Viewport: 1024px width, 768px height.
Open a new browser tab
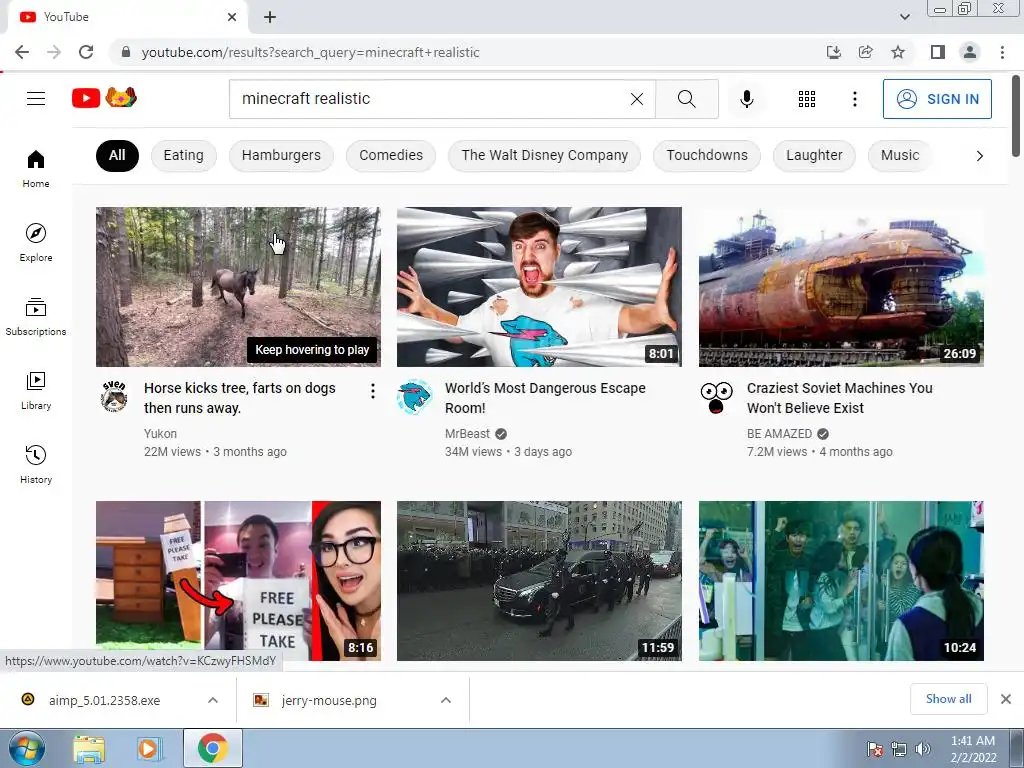(270, 17)
